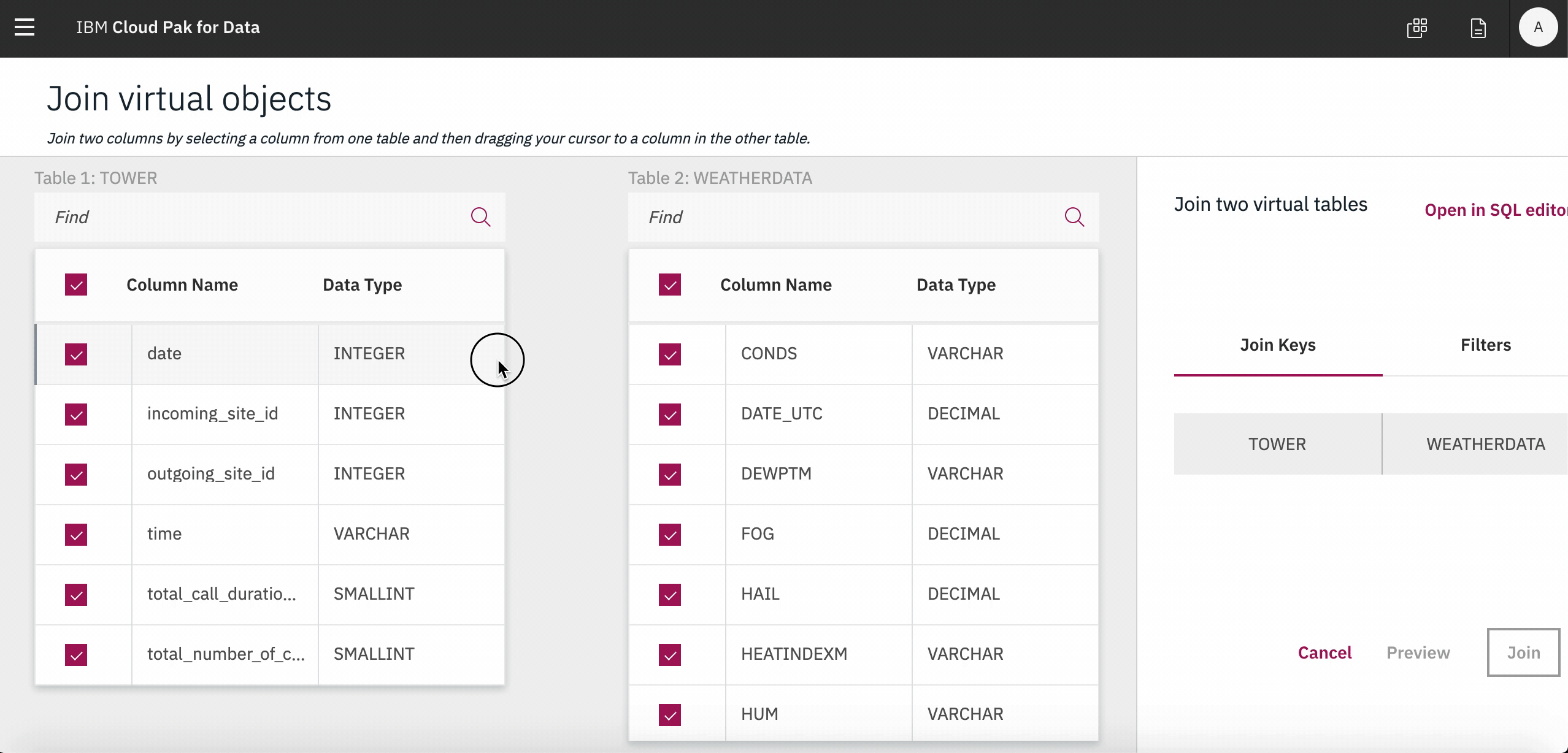
Task: Select the incoming_site_id column row
Action: [212, 414]
